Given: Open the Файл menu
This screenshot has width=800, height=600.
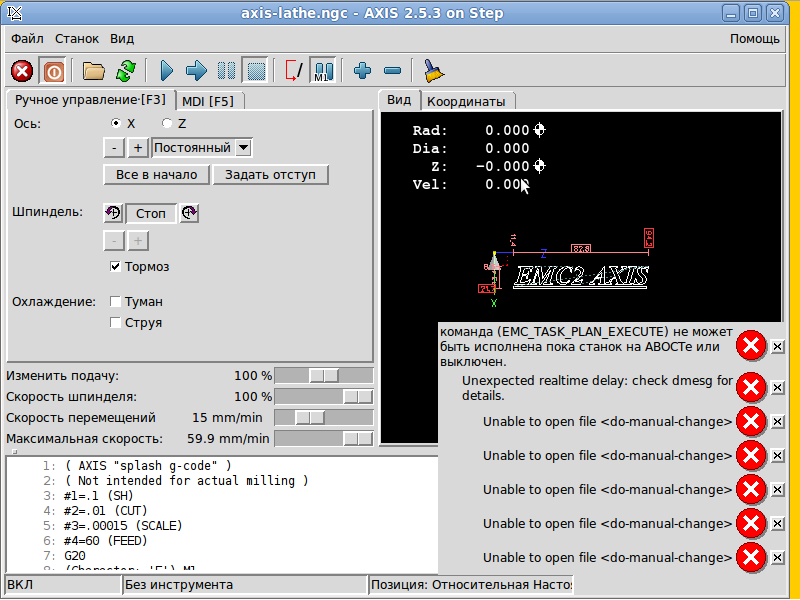Looking at the screenshot, I should click(27, 39).
